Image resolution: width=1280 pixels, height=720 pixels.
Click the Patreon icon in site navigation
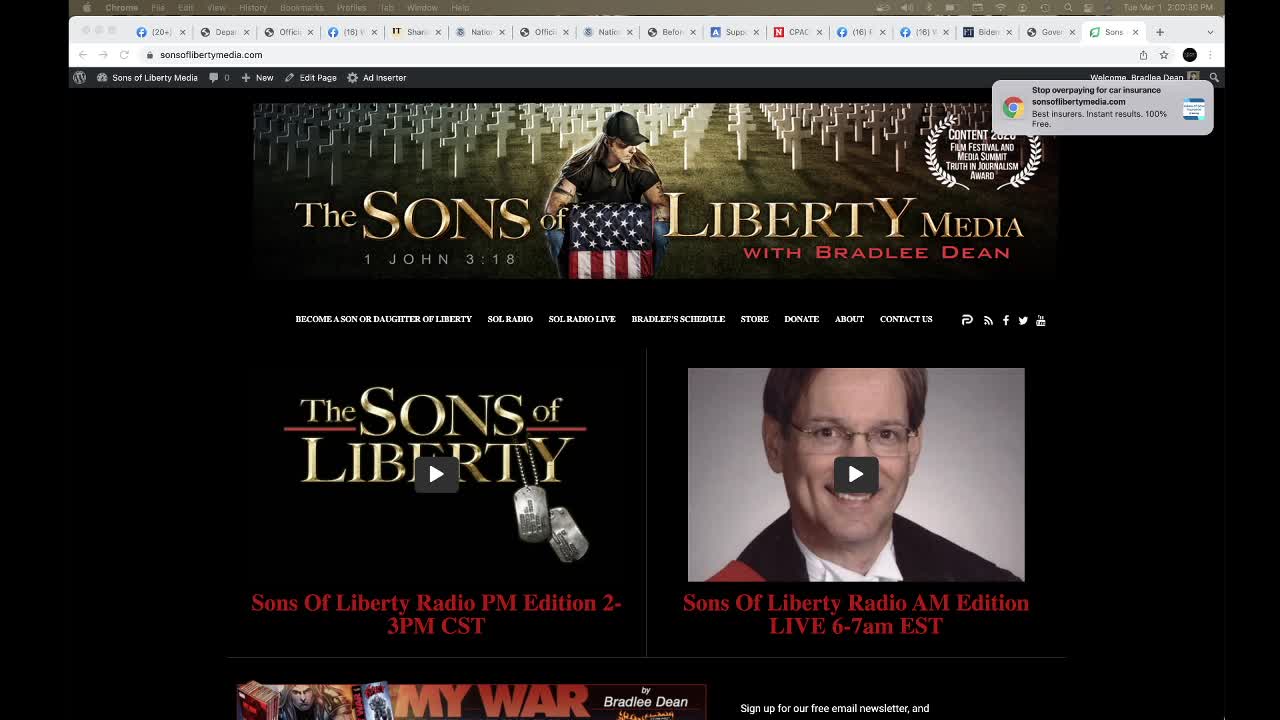(x=967, y=320)
